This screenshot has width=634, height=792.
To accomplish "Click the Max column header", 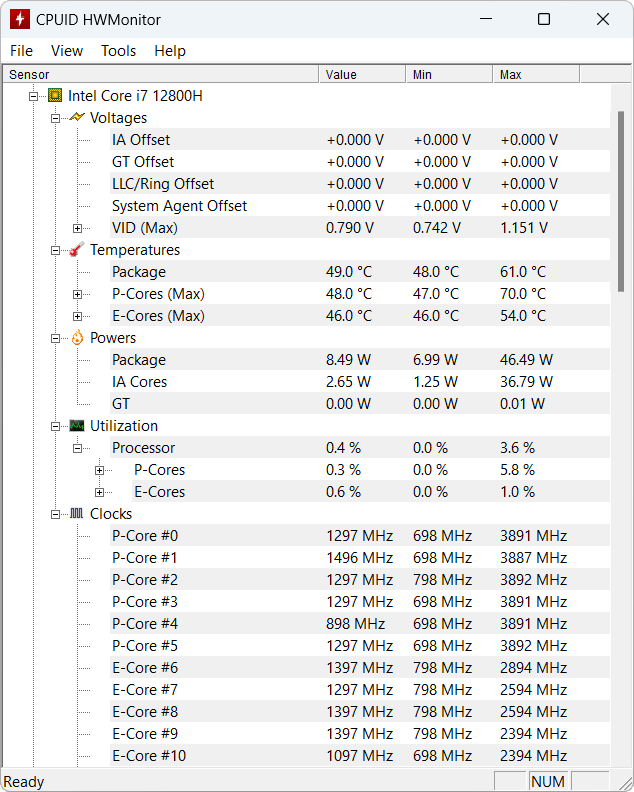I will [x=536, y=74].
